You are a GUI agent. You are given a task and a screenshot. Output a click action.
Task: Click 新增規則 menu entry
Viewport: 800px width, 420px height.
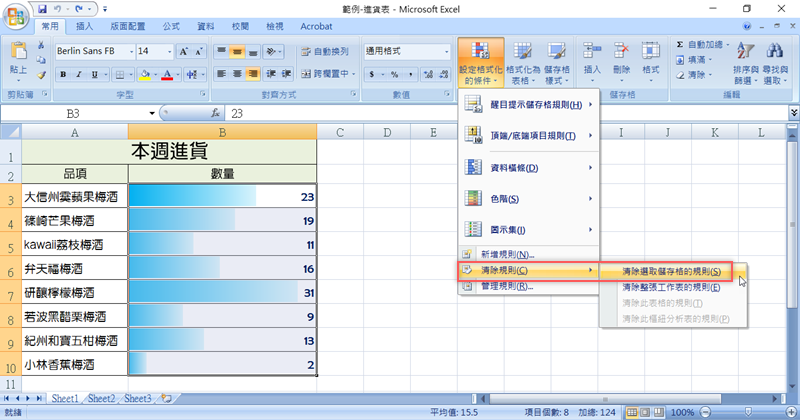(507, 254)
